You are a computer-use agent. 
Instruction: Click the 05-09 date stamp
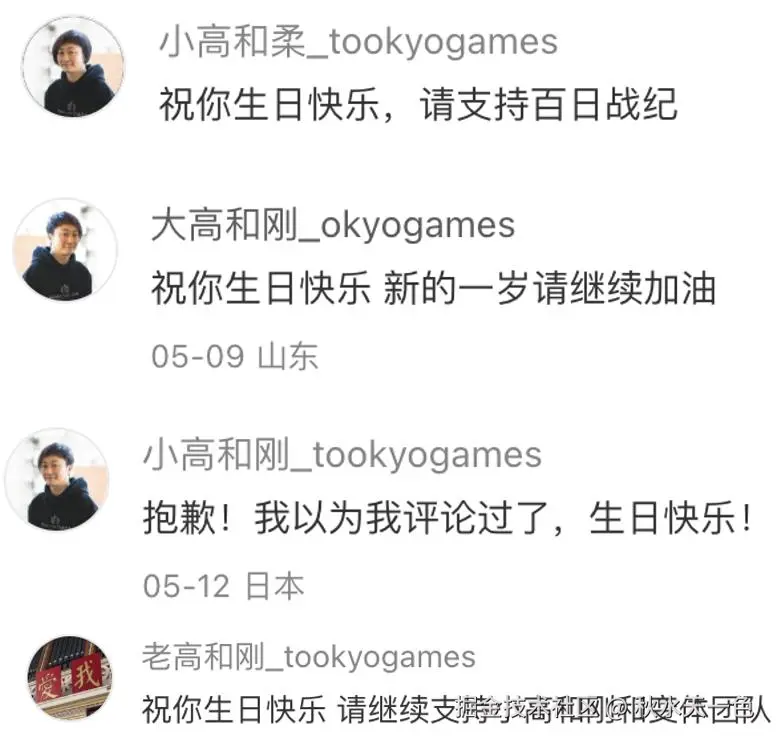click(x=198, y=356)
